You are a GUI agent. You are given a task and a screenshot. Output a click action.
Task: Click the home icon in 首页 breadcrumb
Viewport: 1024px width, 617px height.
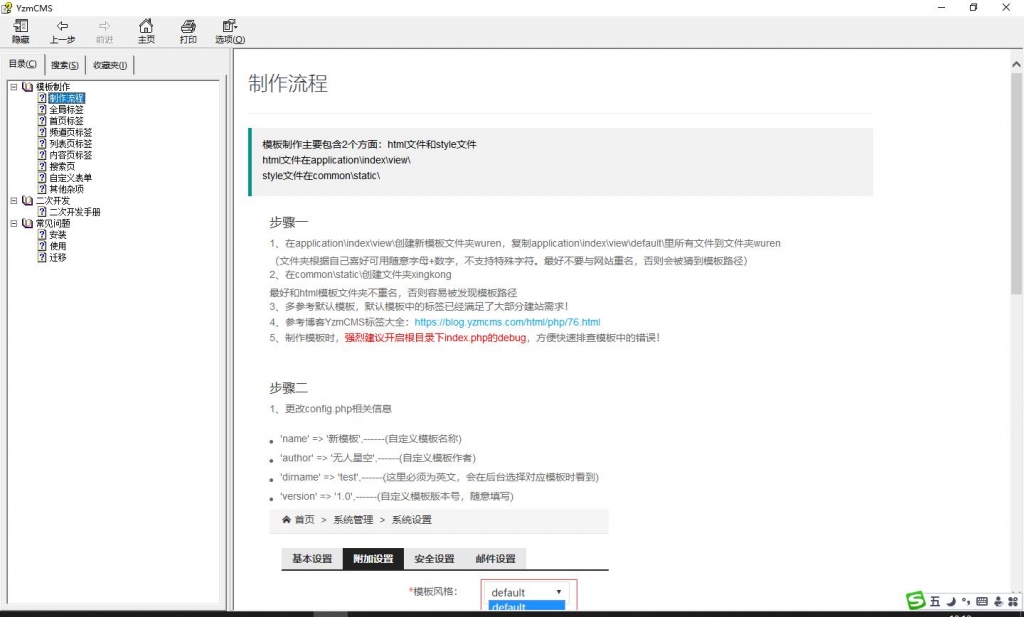tap(286, 520)
